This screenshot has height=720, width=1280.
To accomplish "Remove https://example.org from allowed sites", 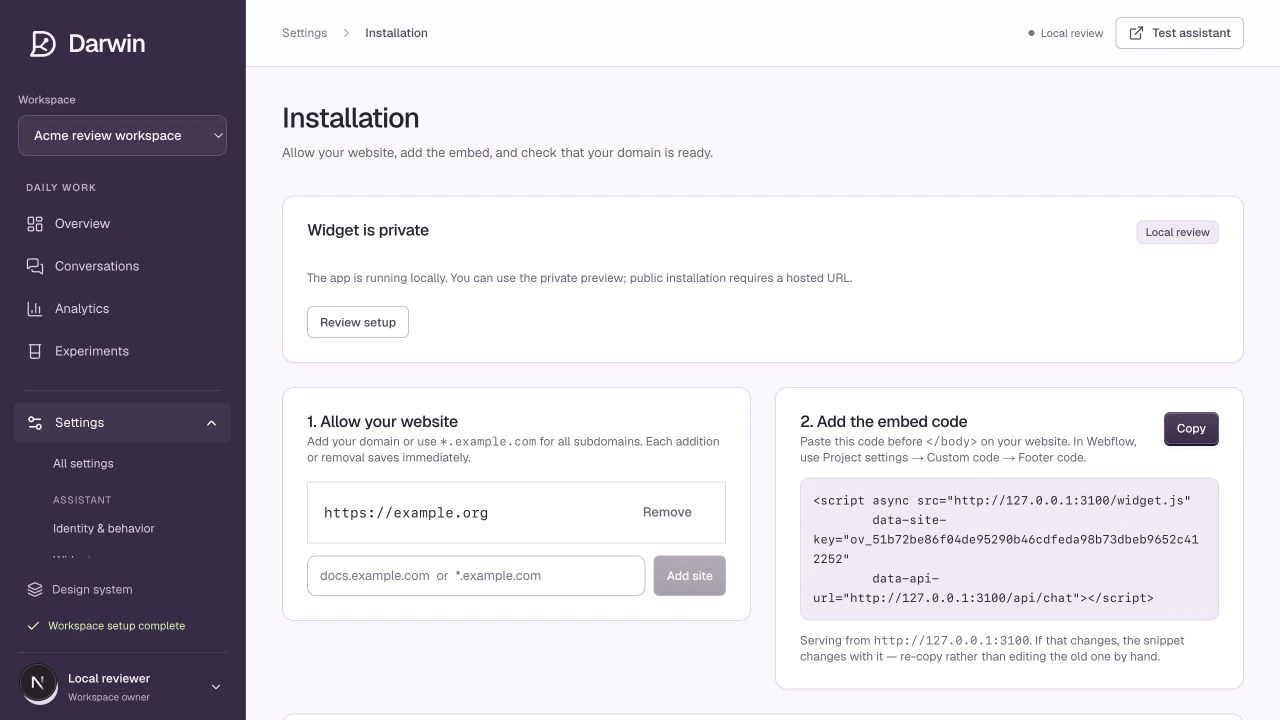I will point(667,512).
